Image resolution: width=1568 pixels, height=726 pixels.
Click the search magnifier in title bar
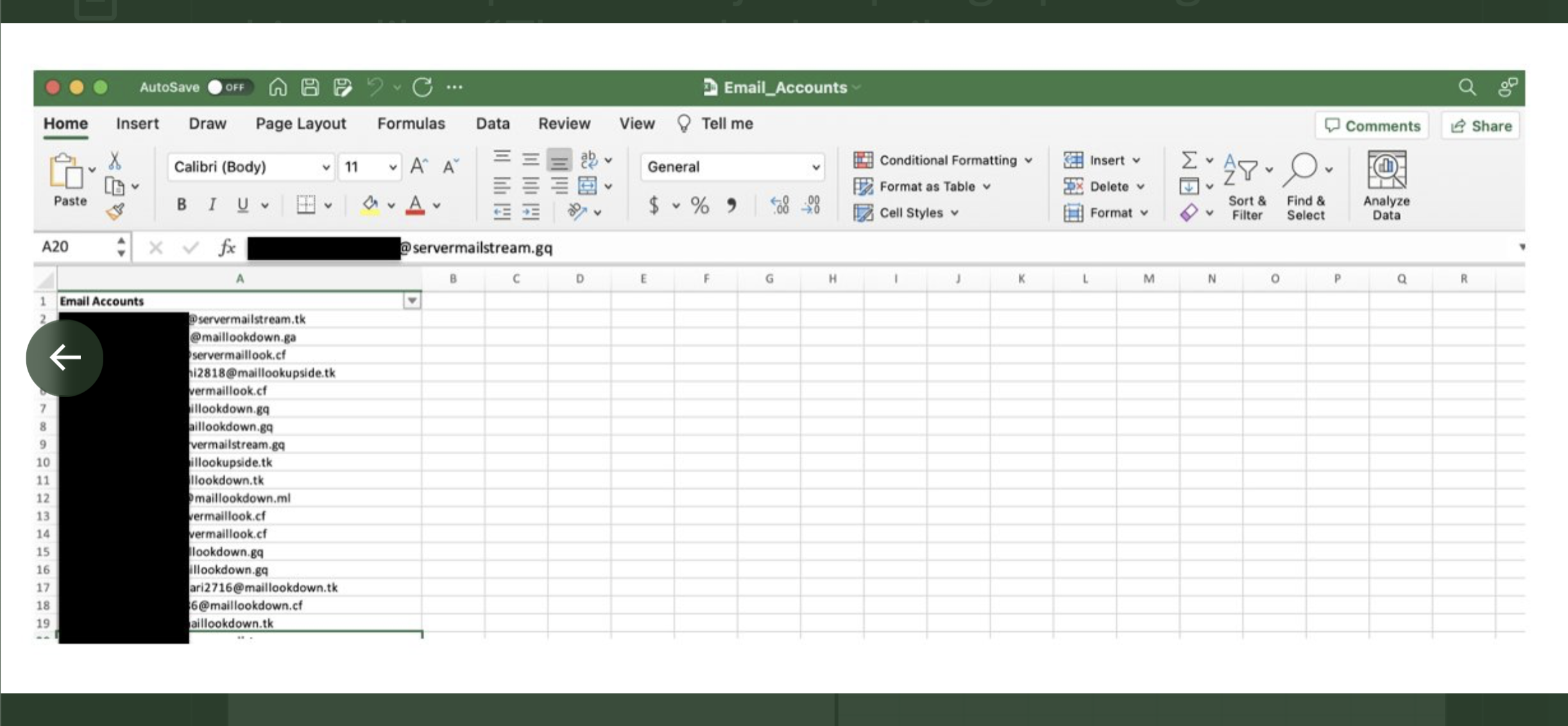pyautogui.click(x=1467, y=87)
